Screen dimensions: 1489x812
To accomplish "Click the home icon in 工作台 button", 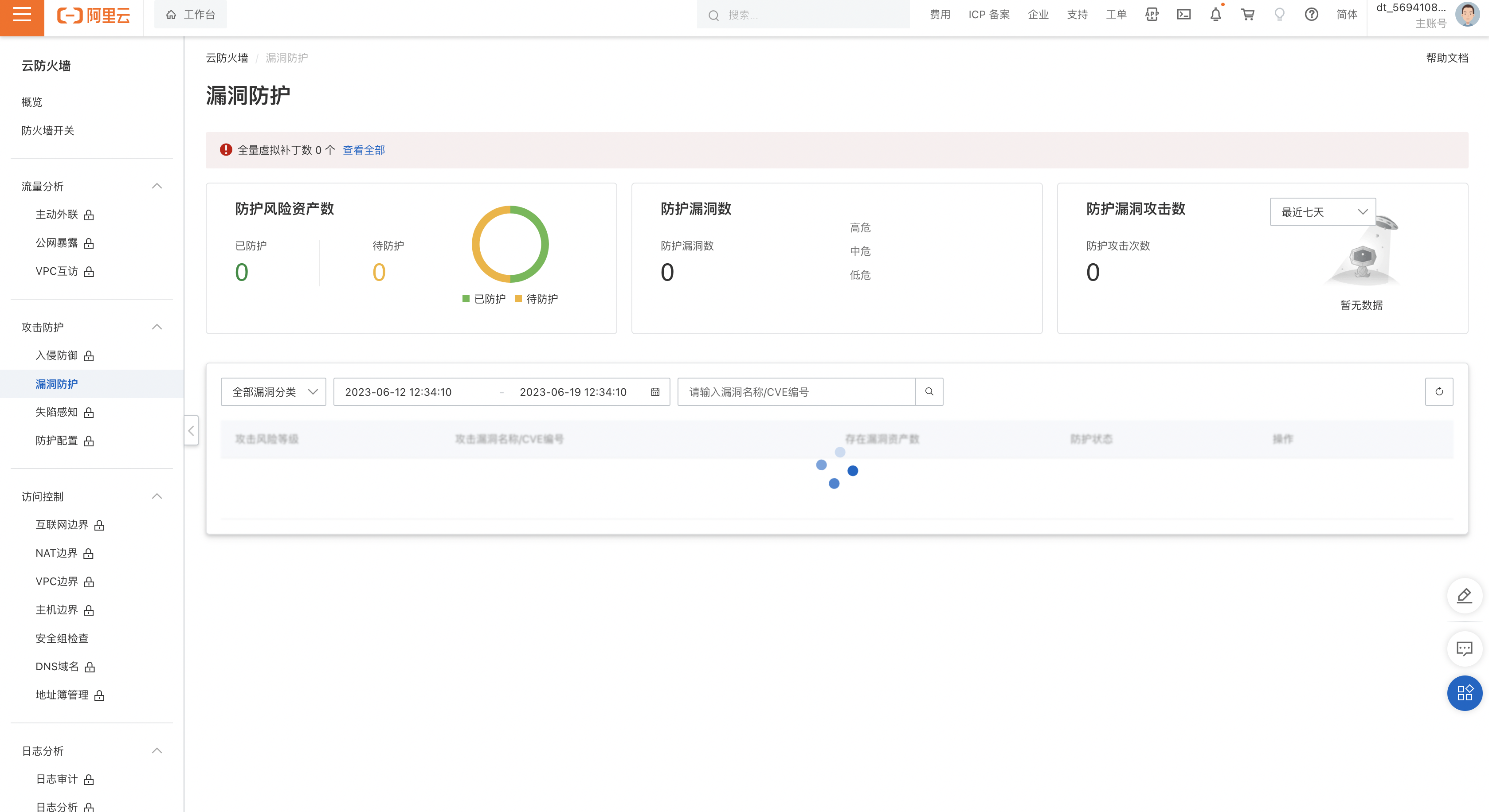I will click(x=171, y=15).
